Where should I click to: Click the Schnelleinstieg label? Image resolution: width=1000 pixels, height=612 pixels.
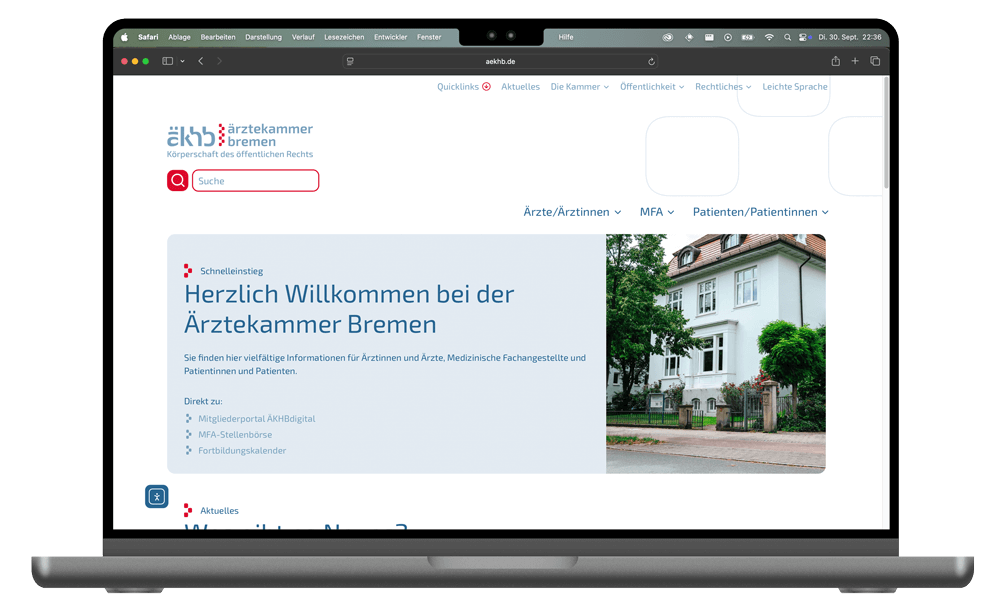pyautogui.click(x=232, y=271)
